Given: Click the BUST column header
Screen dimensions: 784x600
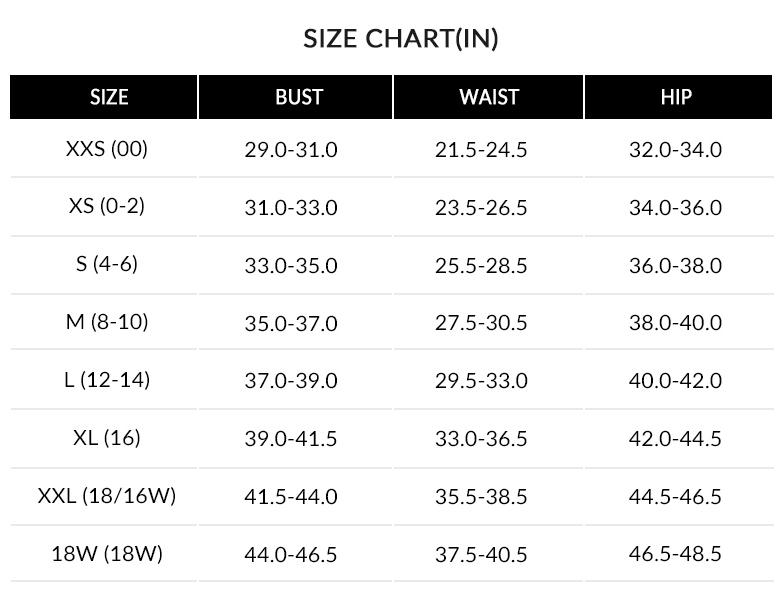Looking at the screenshot, I should (299, 97).
